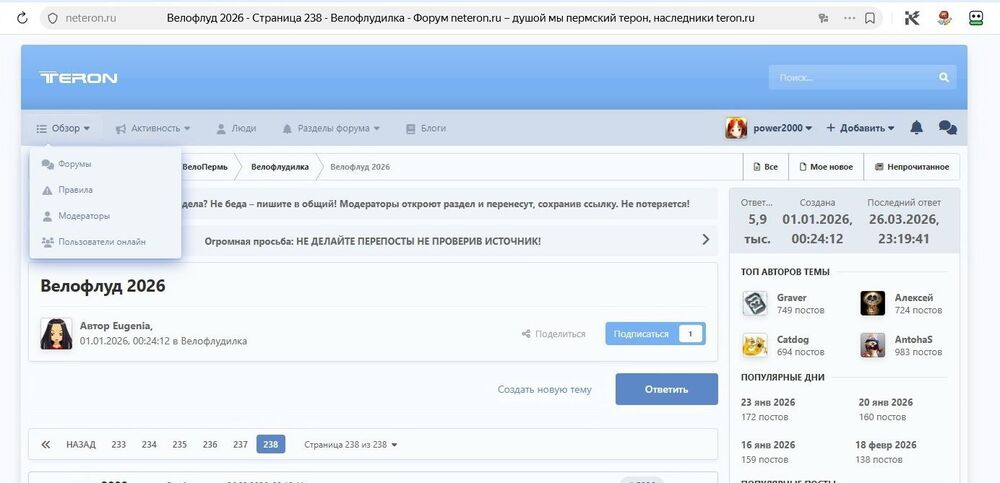
Task: Open the Мое новое stream
Action: 826,167
